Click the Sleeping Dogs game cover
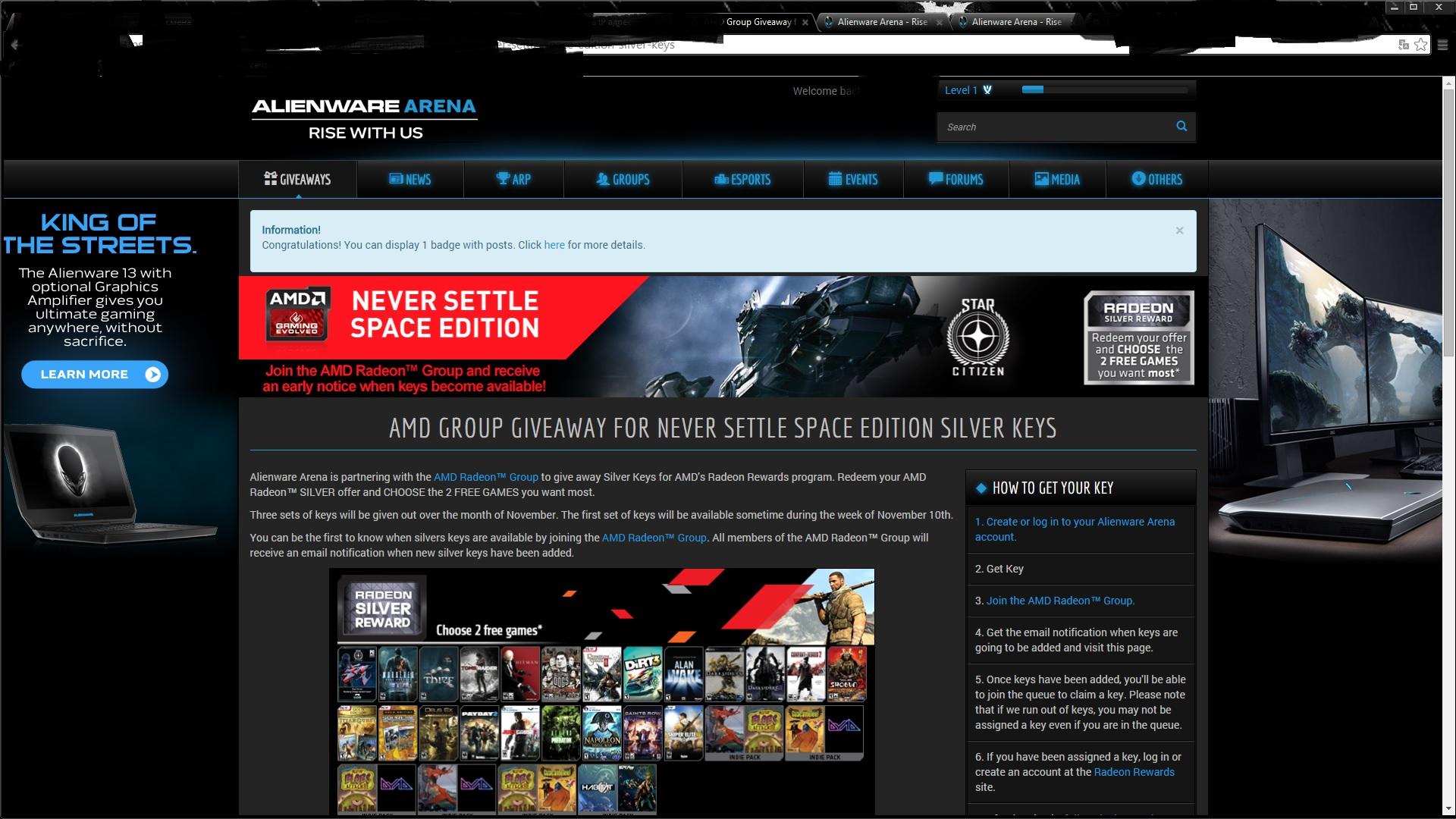Viewport: 1456px width, 819px height. [561, 674]
